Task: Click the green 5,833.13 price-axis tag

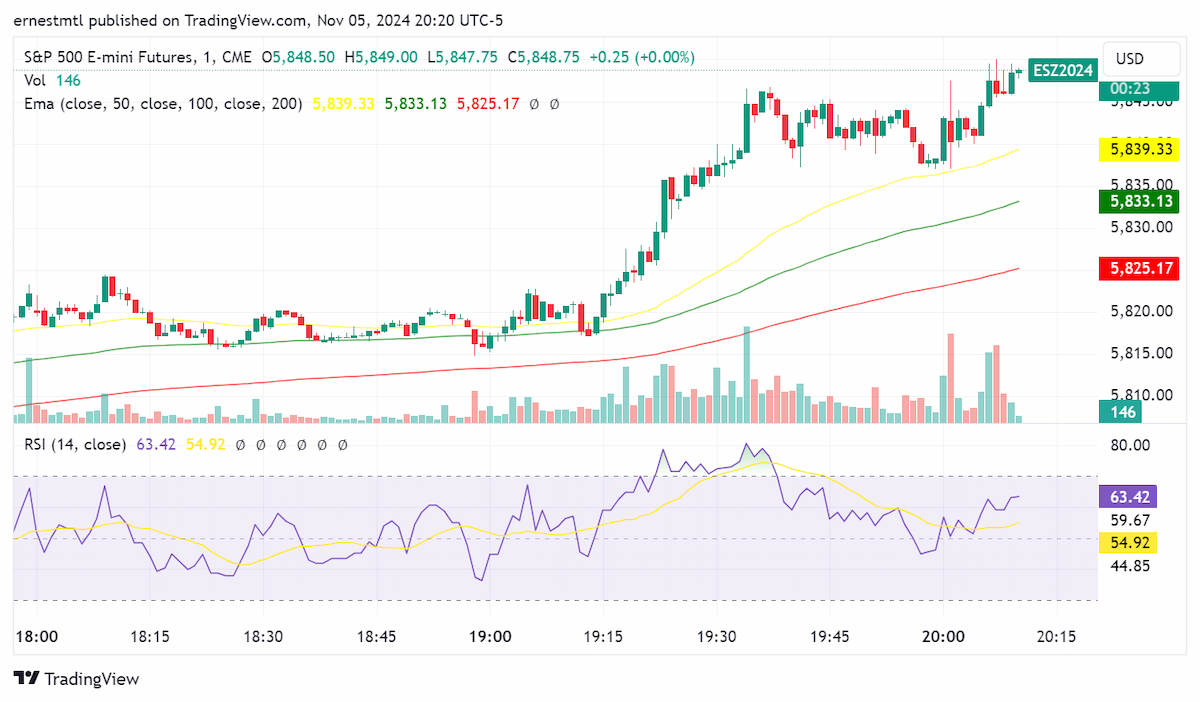Action: (x=1139, y=201)
